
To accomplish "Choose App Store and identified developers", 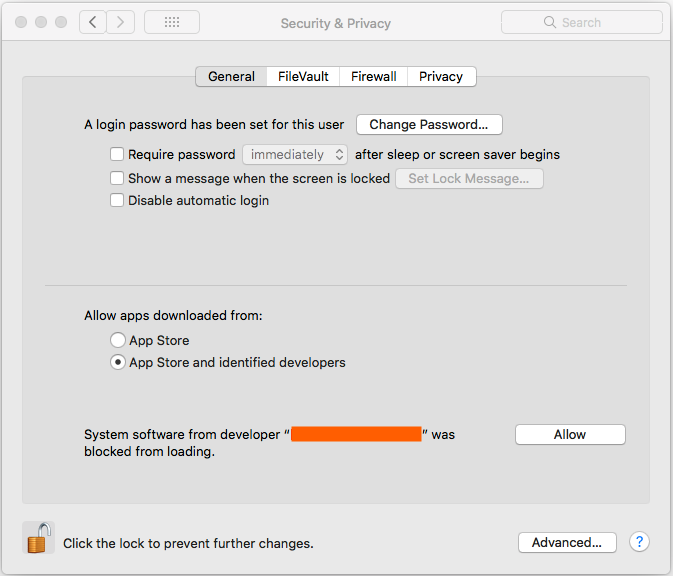I will 119,363.
